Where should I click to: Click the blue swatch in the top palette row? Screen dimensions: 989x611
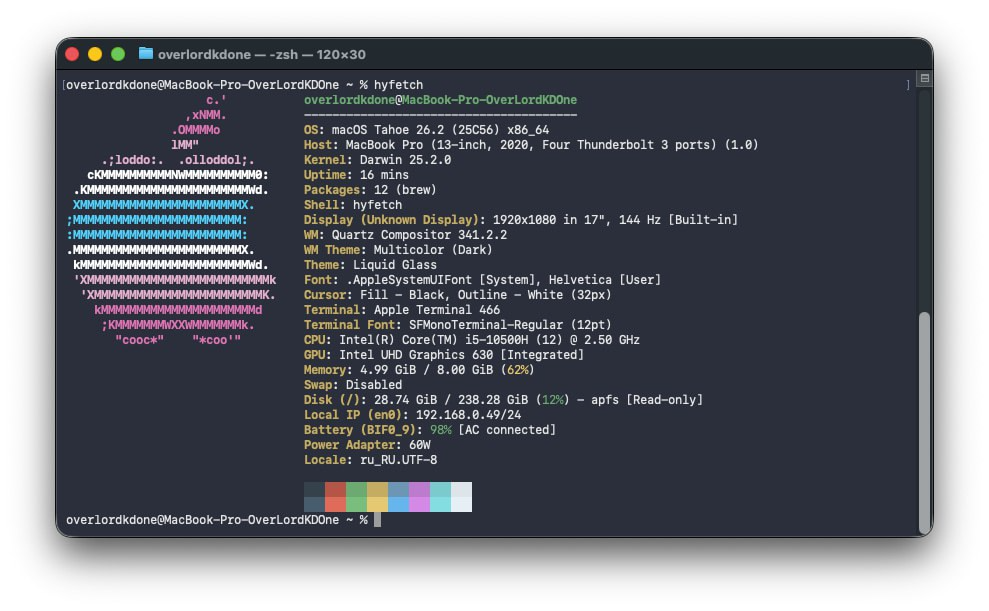398,489
